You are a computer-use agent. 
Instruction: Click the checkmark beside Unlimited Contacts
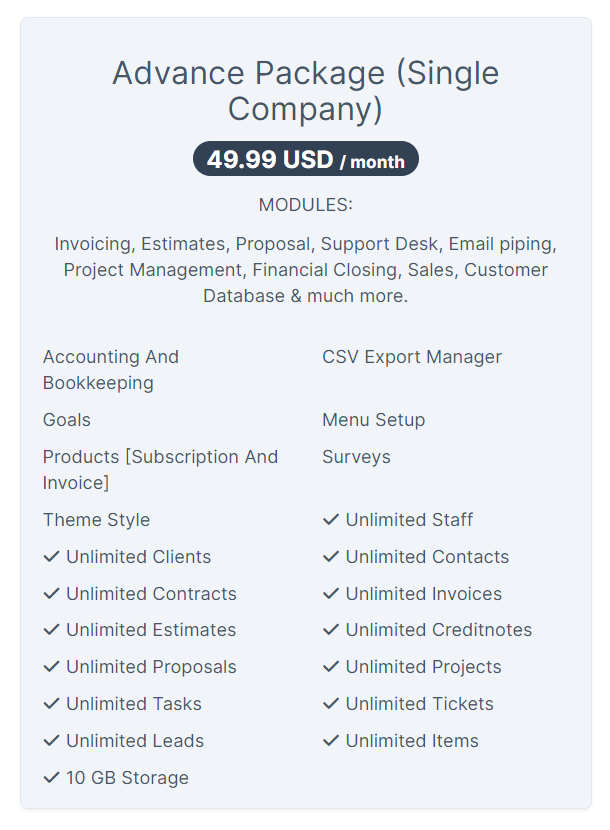[x=331, y=557]
